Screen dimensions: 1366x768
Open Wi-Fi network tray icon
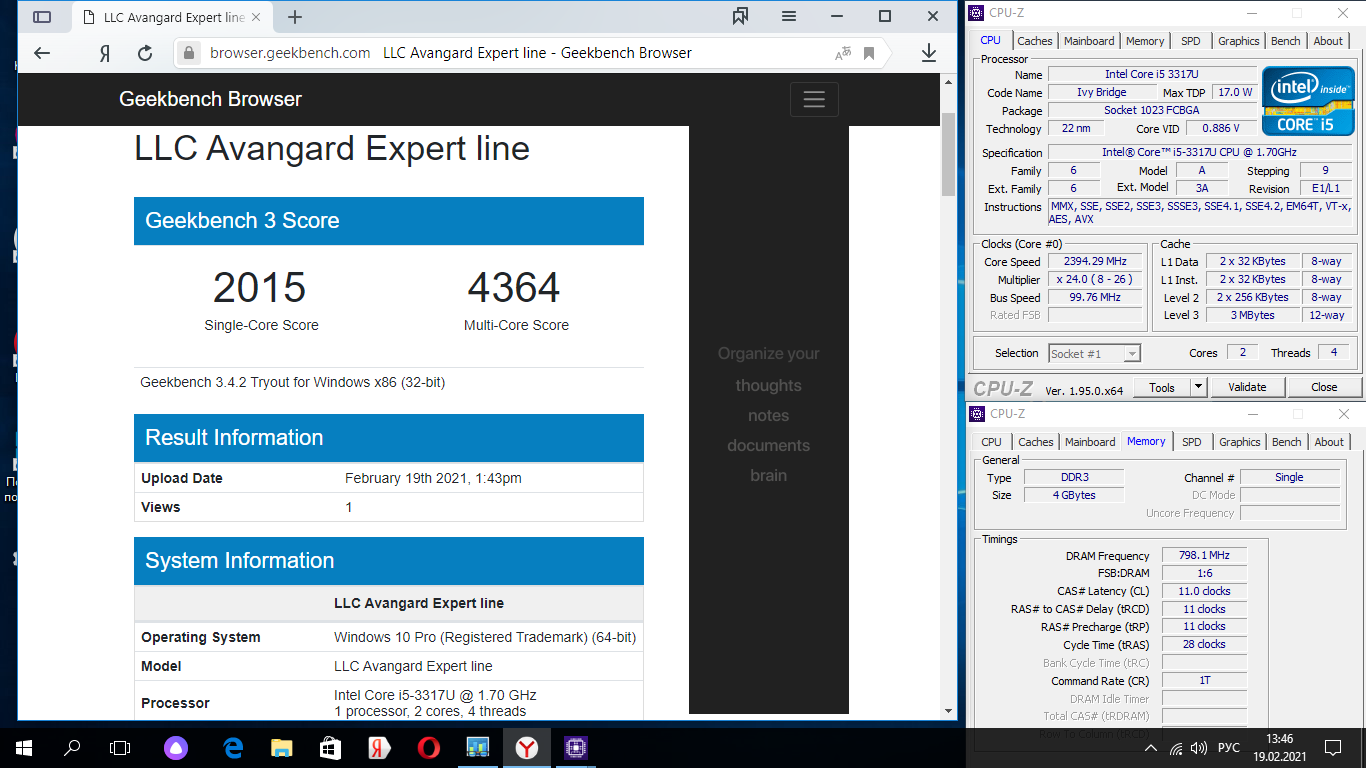pos(1176,748)
